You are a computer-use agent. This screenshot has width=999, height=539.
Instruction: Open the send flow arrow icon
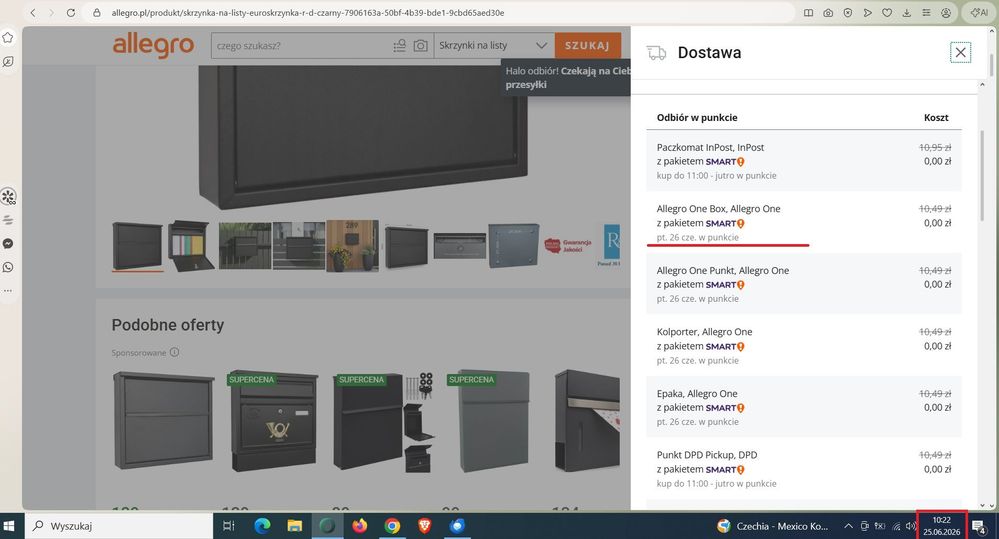[x=867, y=13]
